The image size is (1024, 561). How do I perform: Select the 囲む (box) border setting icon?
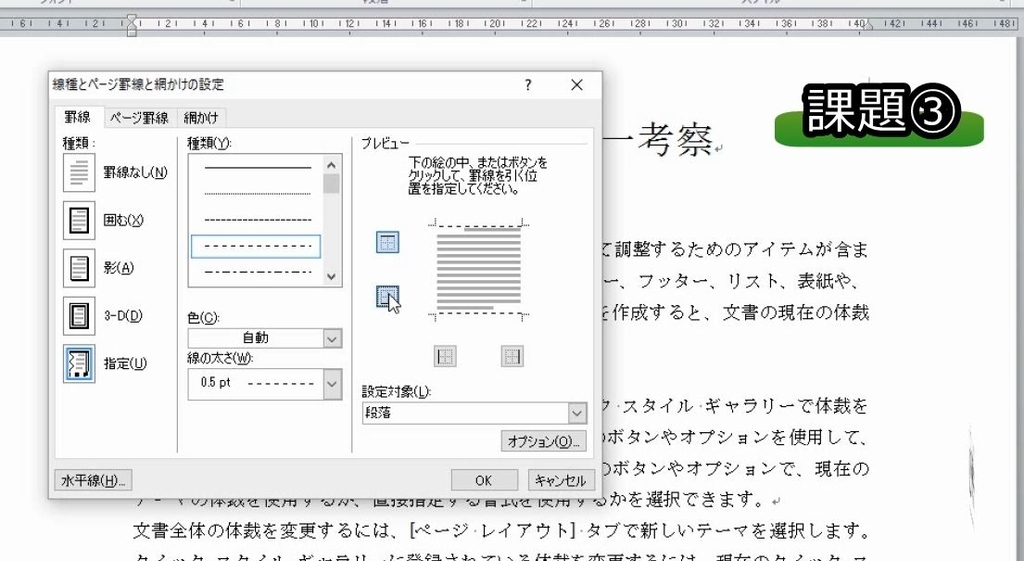pos(79,220)
